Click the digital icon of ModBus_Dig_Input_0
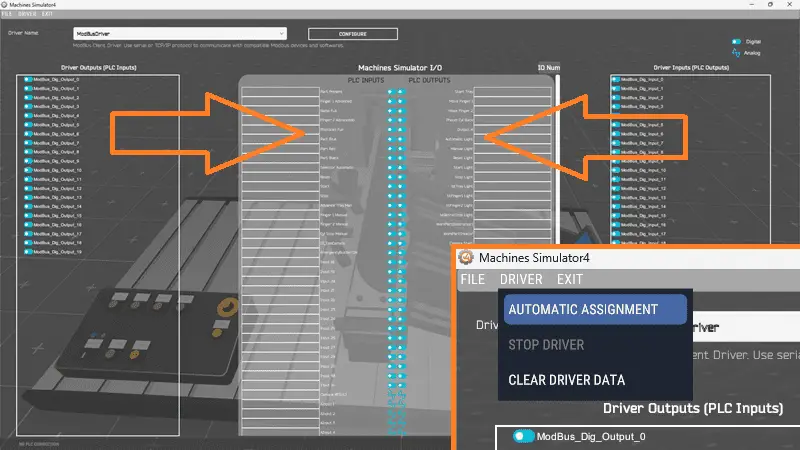 pyautogui.click(x=616, y=80)
